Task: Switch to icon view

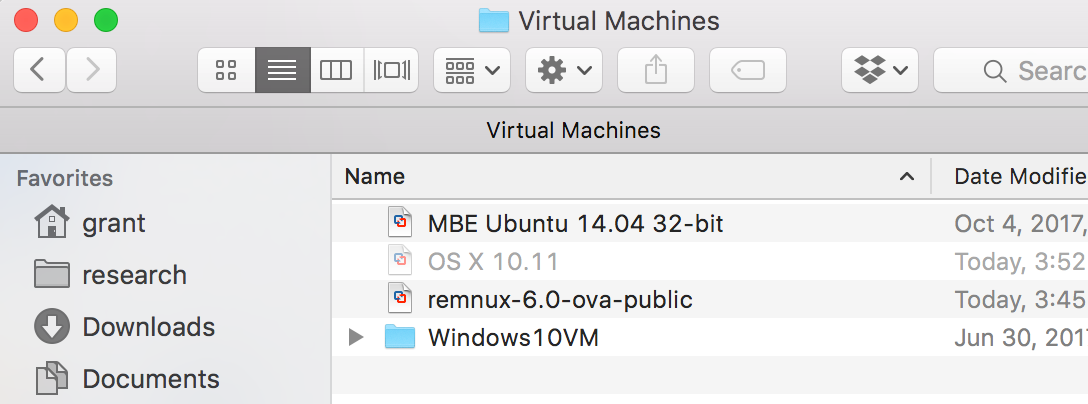Action: point(226,69)
